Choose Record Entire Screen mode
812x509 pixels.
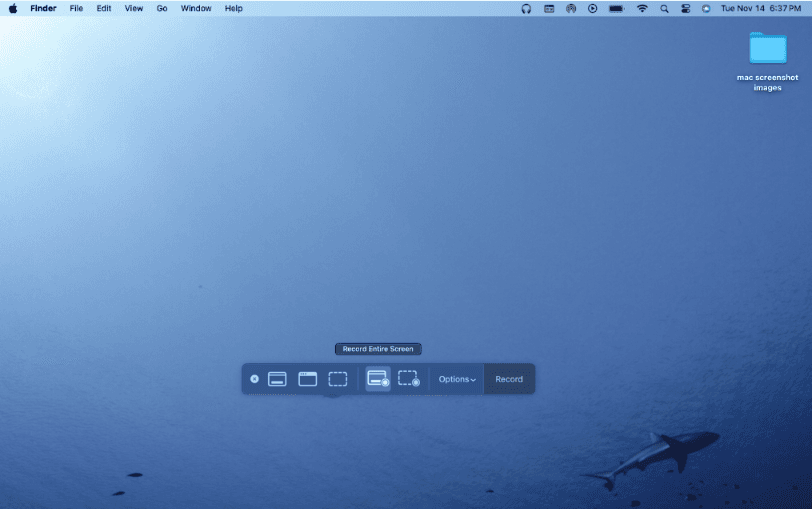click(x=377, y=379)
